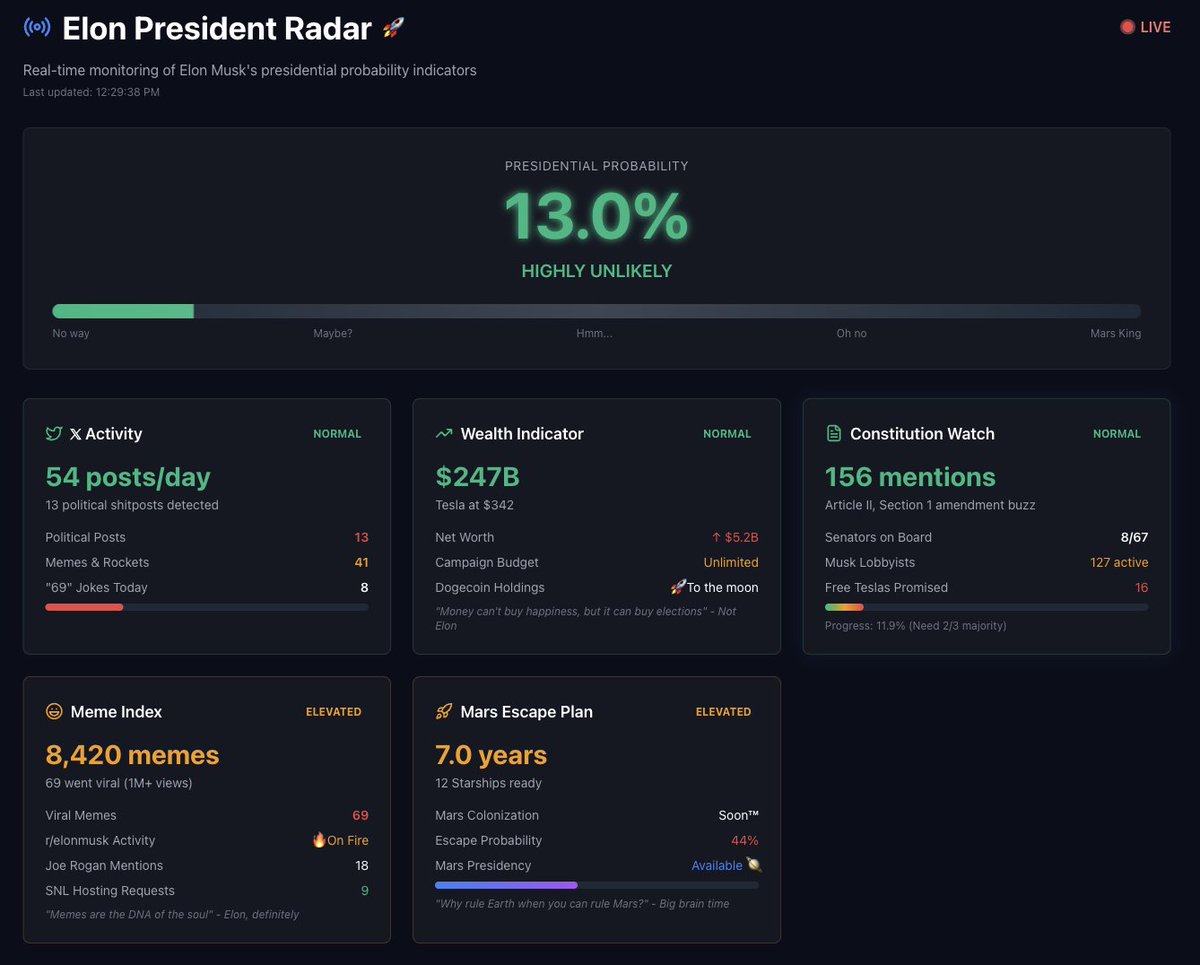Viewport: 1200px width, 965px height.
Task: Click the 'Tesla at $342' text
Action: click(475, 505)
